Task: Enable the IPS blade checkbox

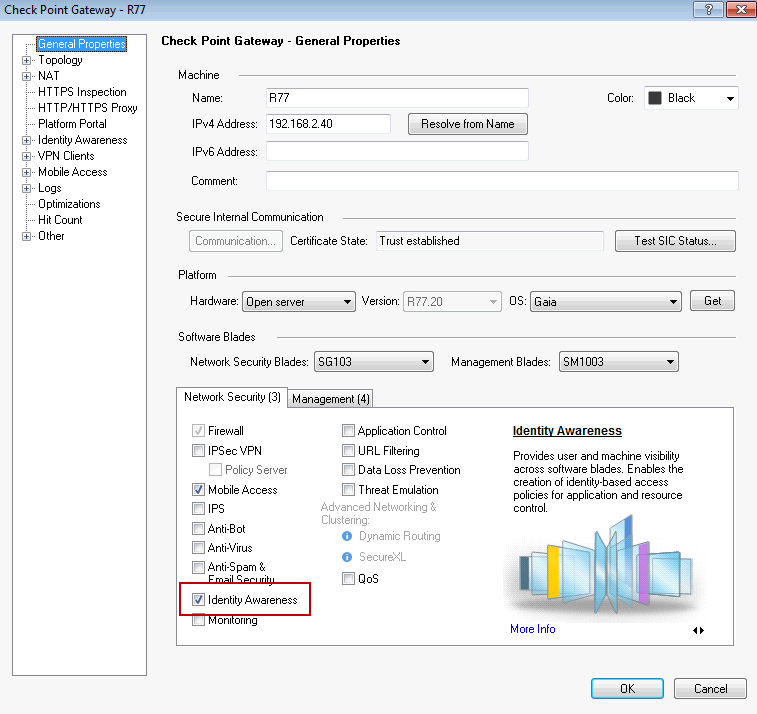Action: (198, 508)
